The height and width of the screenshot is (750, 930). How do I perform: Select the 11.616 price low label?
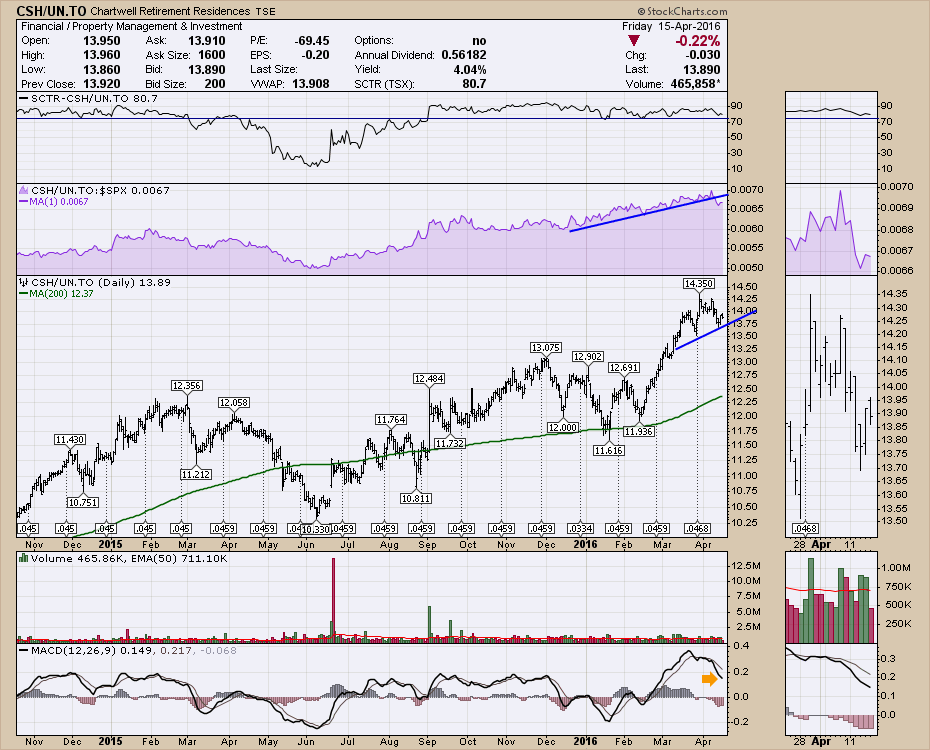(x=609, y=451)
